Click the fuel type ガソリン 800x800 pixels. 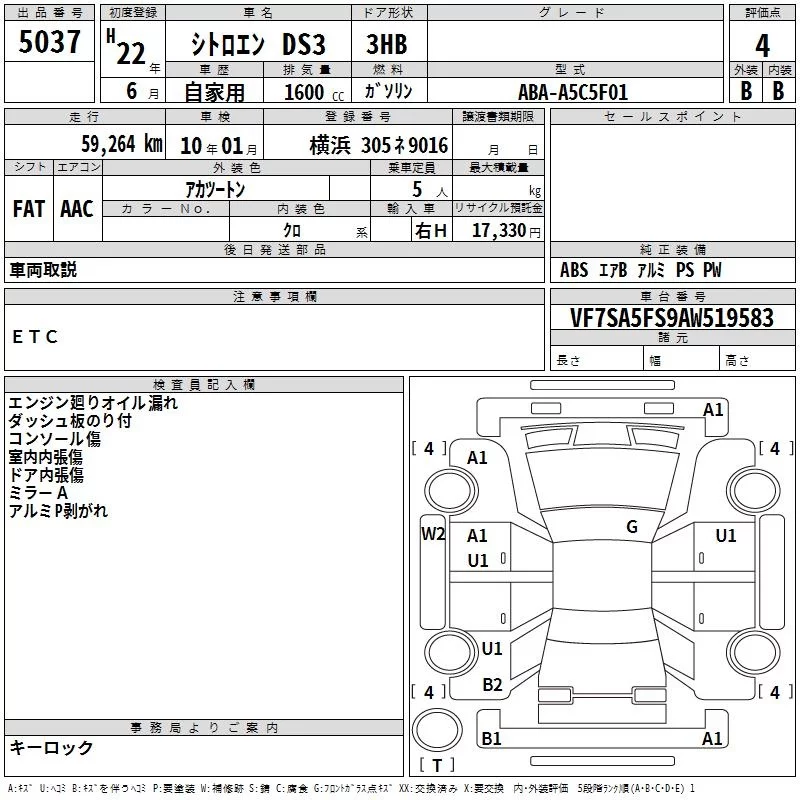[388, 91]
